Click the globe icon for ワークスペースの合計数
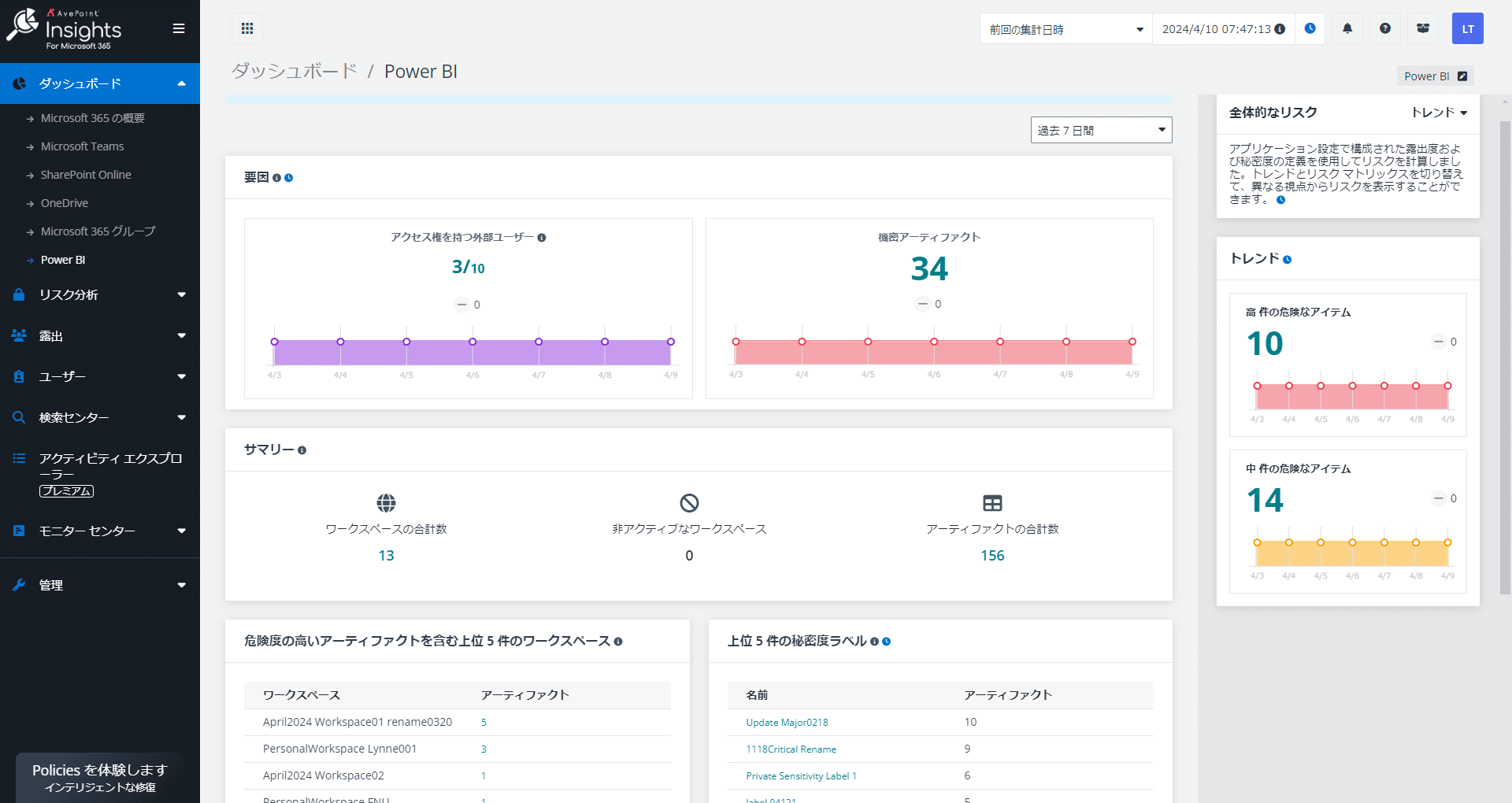1512x803 pixels. [386, 502]
